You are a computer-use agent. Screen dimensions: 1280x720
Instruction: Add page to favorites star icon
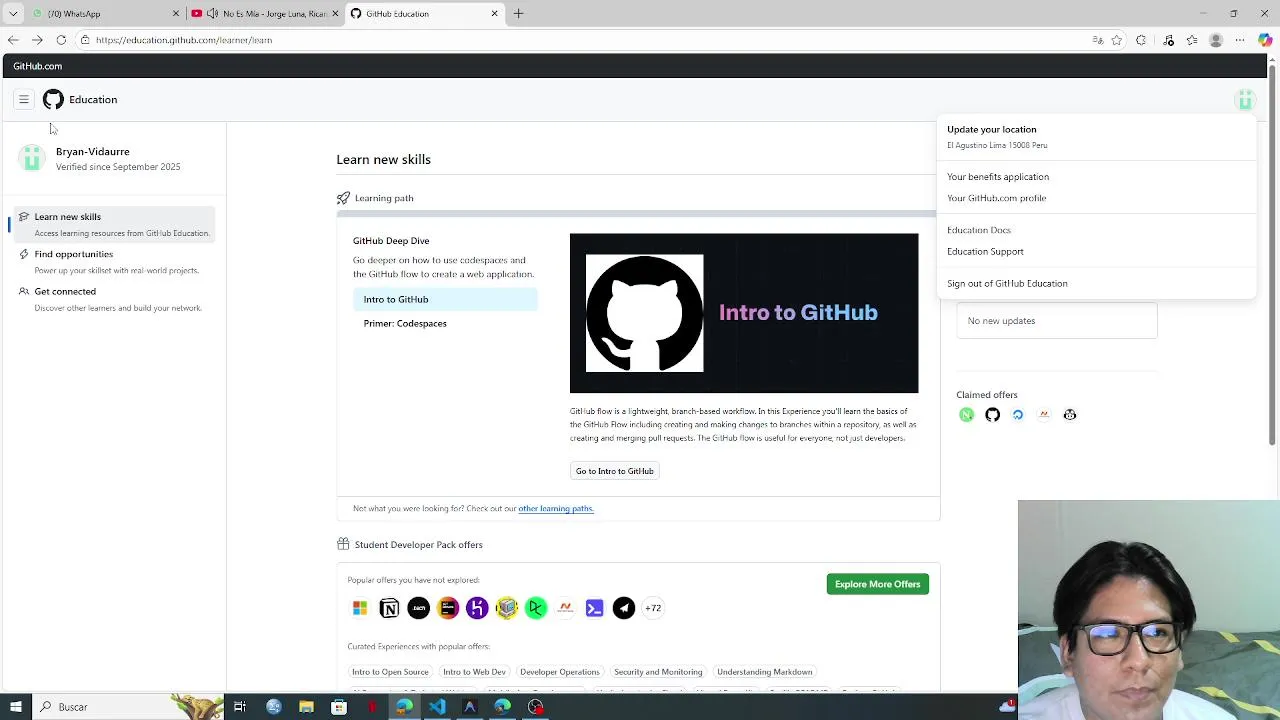click(1117, 40)
